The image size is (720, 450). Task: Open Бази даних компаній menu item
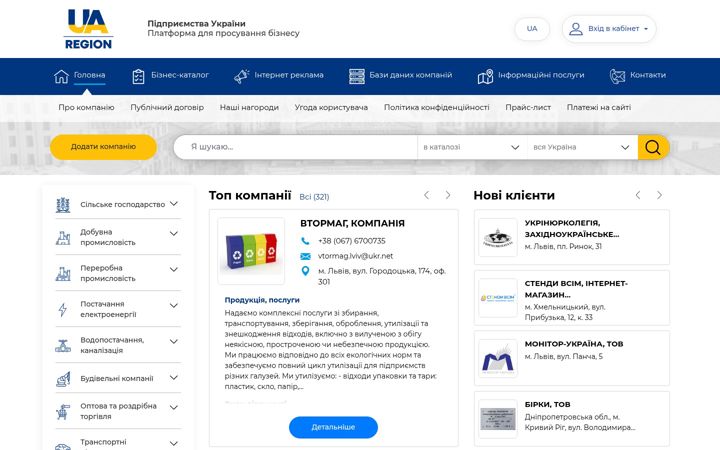pos(411,75)
